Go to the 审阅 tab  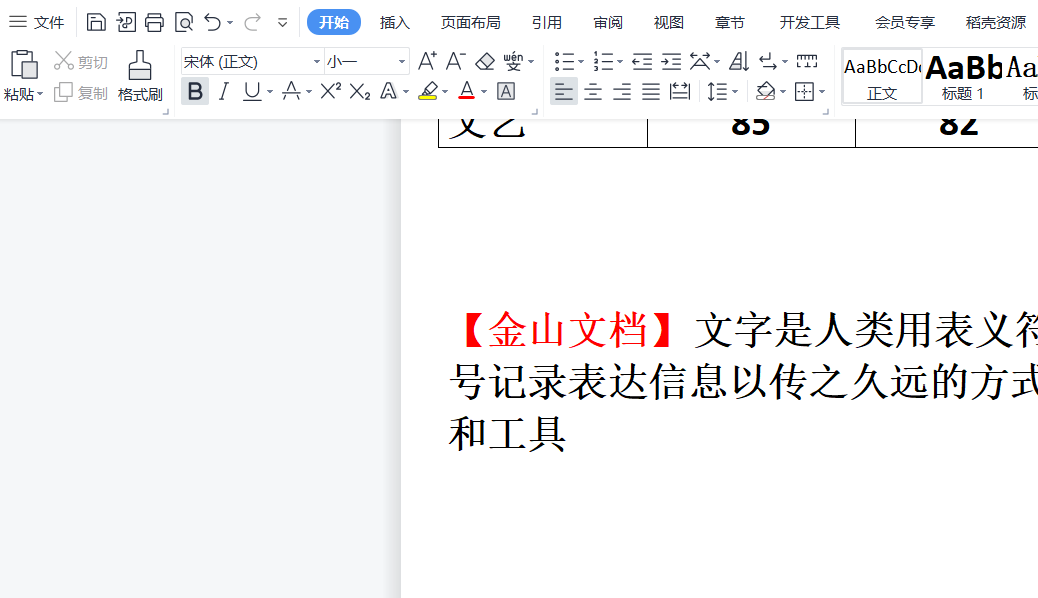[x=608, y=23]
